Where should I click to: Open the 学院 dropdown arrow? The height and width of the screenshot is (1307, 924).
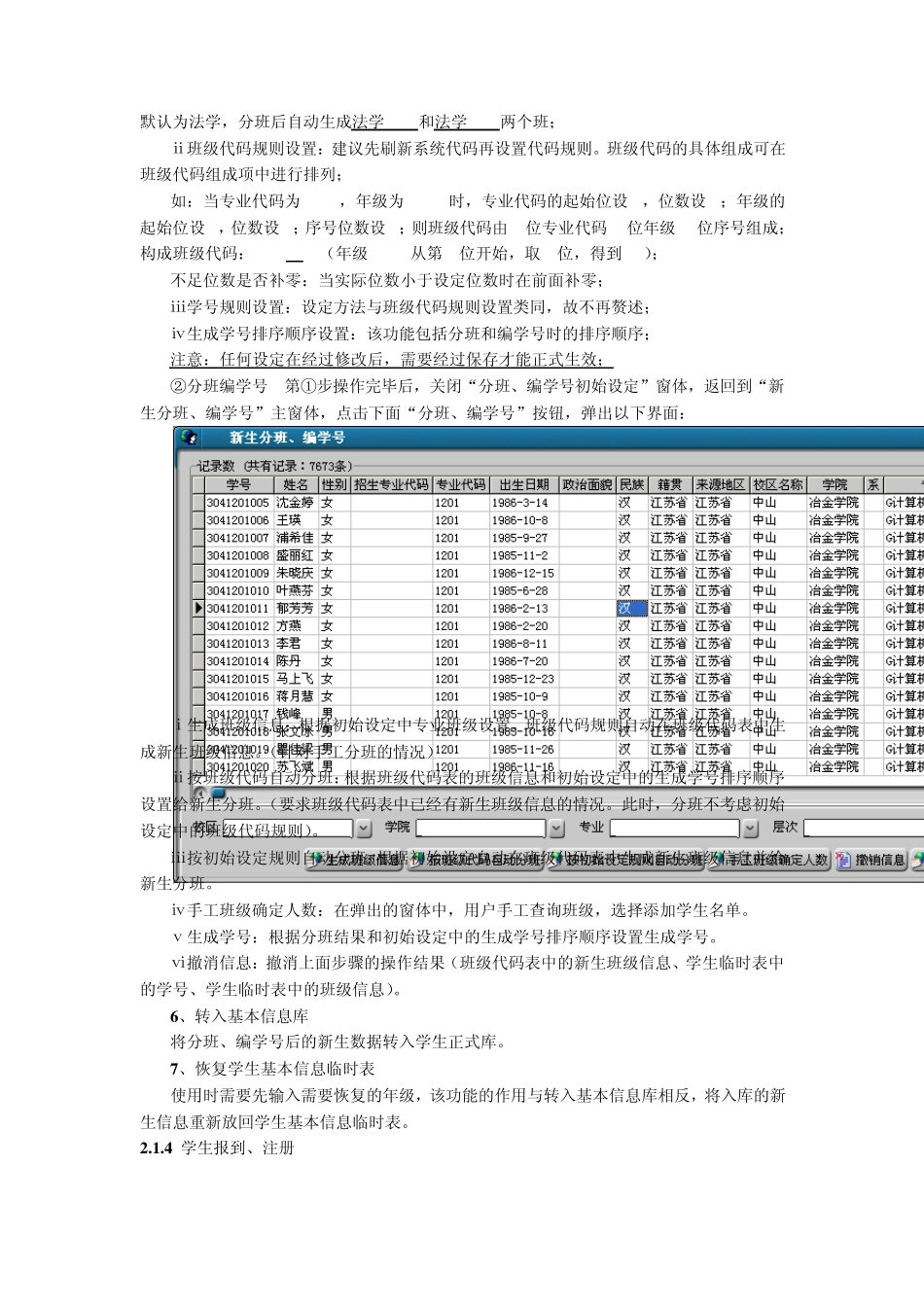click(x=556, y=829)
